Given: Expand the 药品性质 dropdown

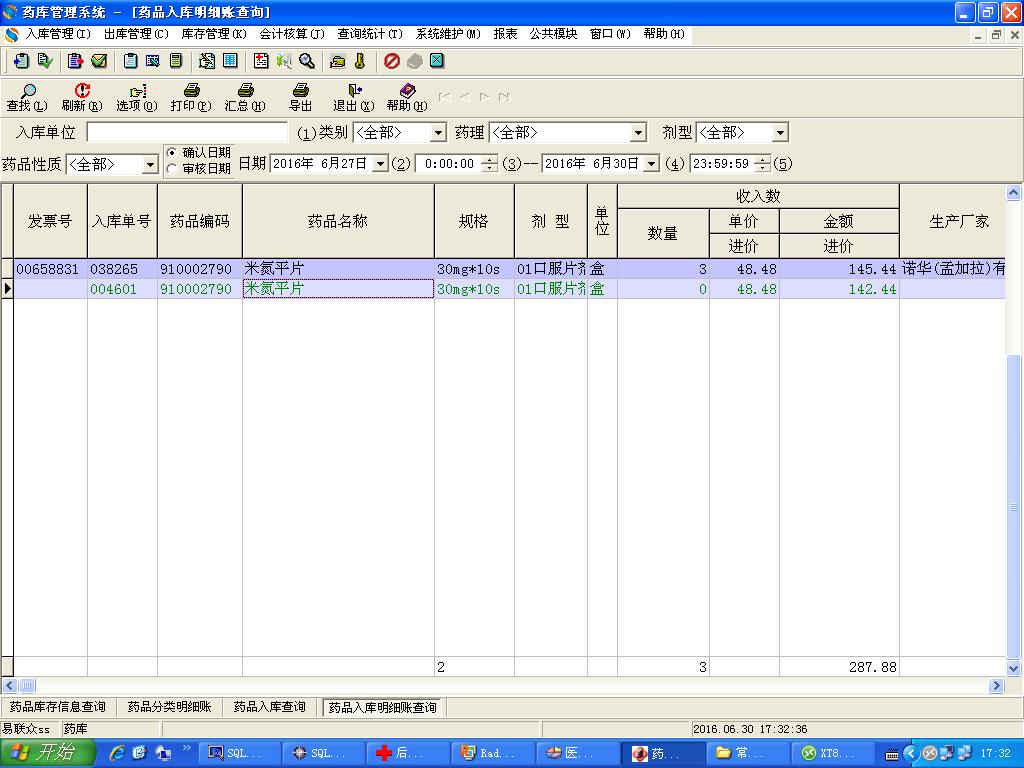Looking at the screenshot, I should [x=151, y=164].
